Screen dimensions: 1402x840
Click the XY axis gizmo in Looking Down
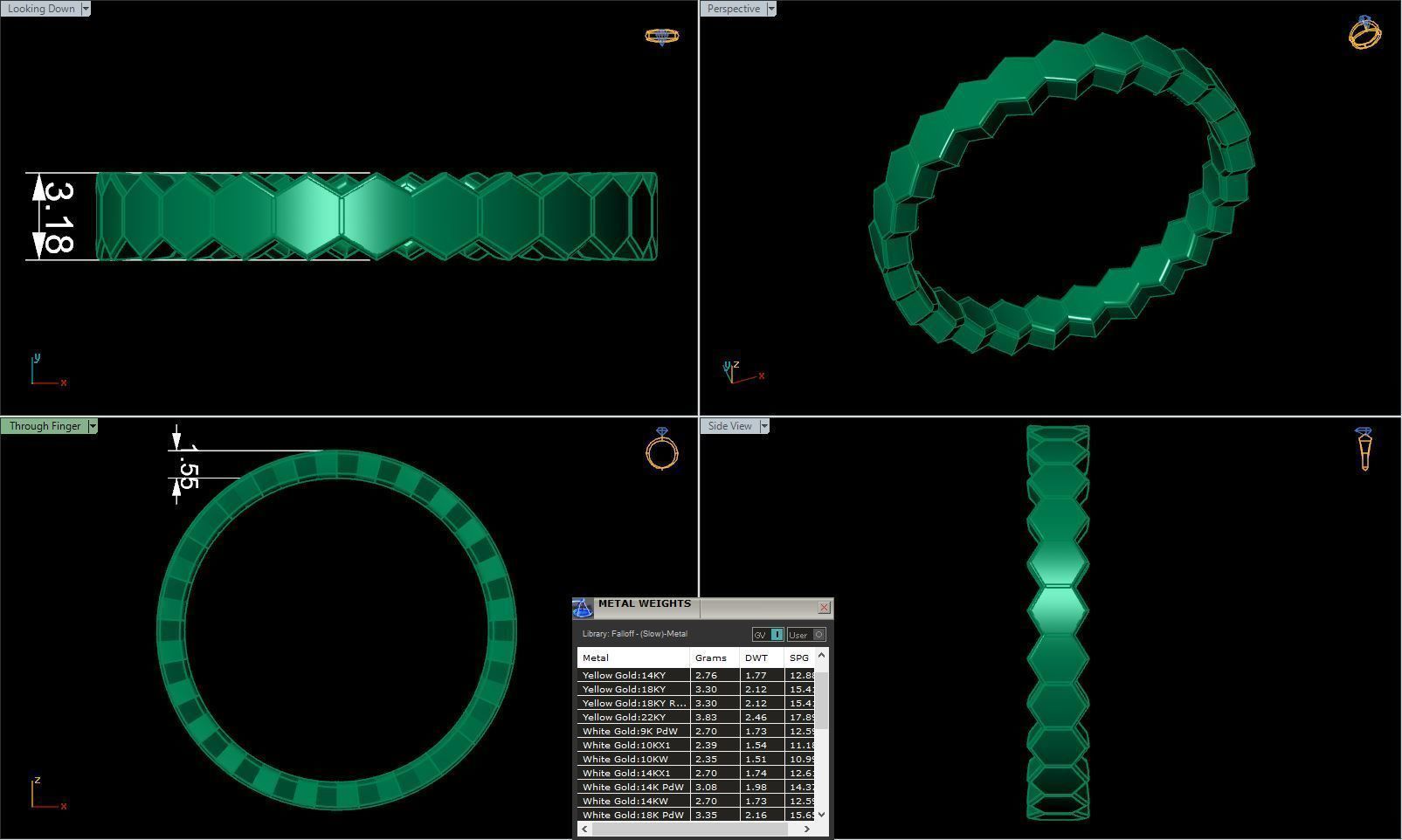pyautogui.click(x=47, y=370)
